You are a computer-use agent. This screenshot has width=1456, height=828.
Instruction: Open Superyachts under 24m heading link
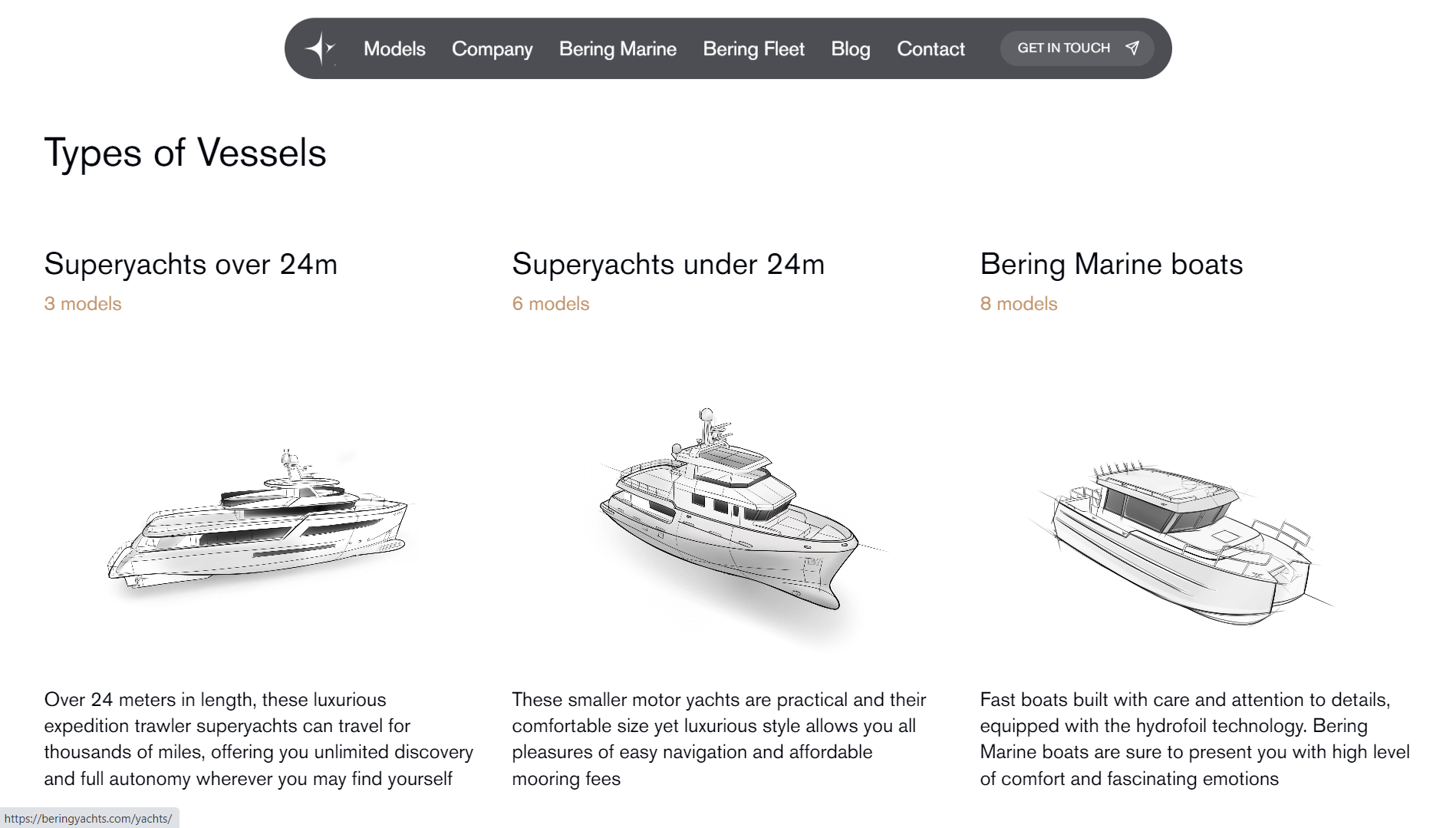tap(668, 264)
